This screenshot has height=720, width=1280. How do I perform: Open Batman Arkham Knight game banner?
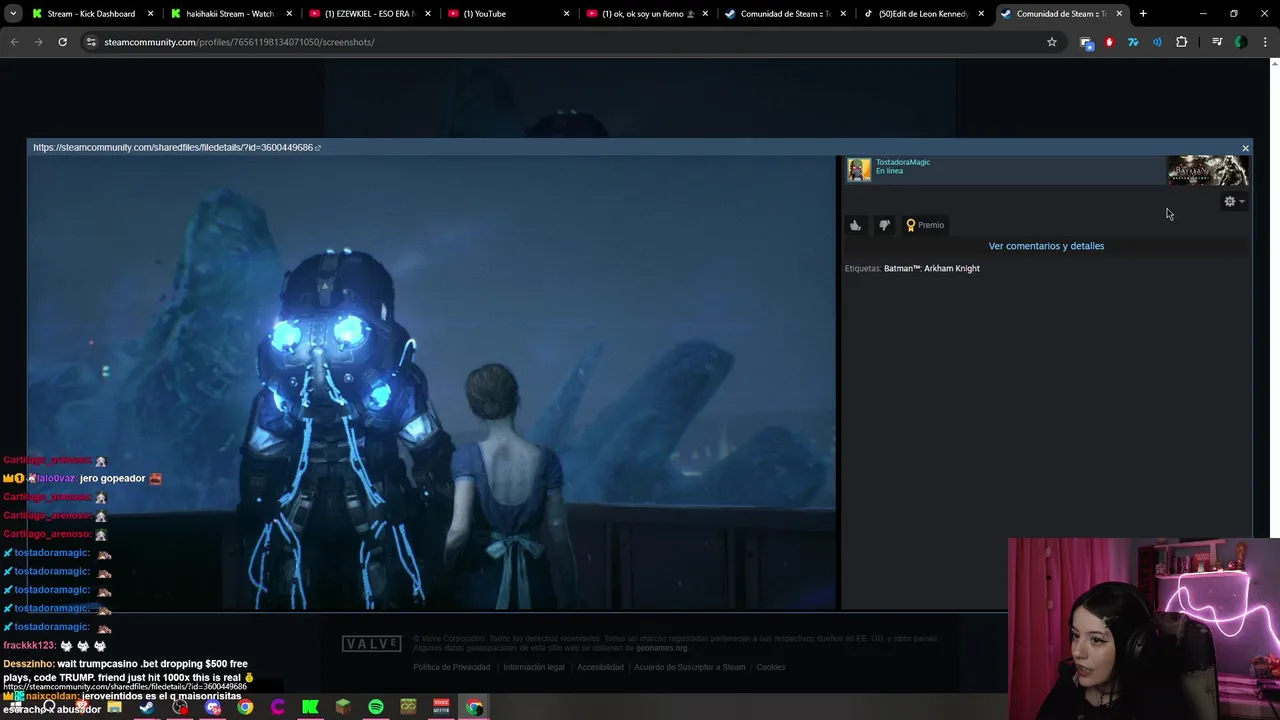(x=1208, y=170)
